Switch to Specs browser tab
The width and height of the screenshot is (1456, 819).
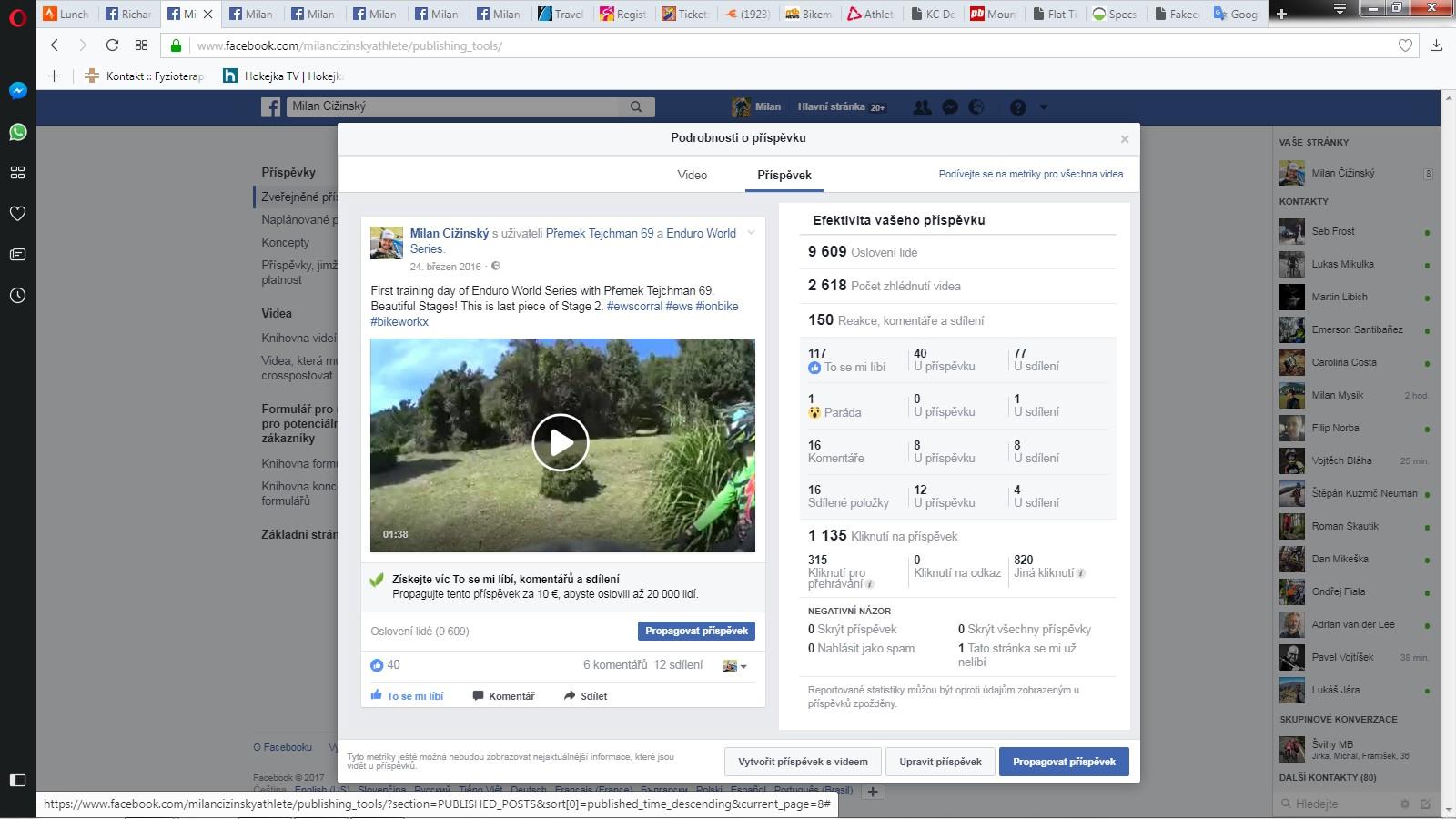coord(1116,14)
